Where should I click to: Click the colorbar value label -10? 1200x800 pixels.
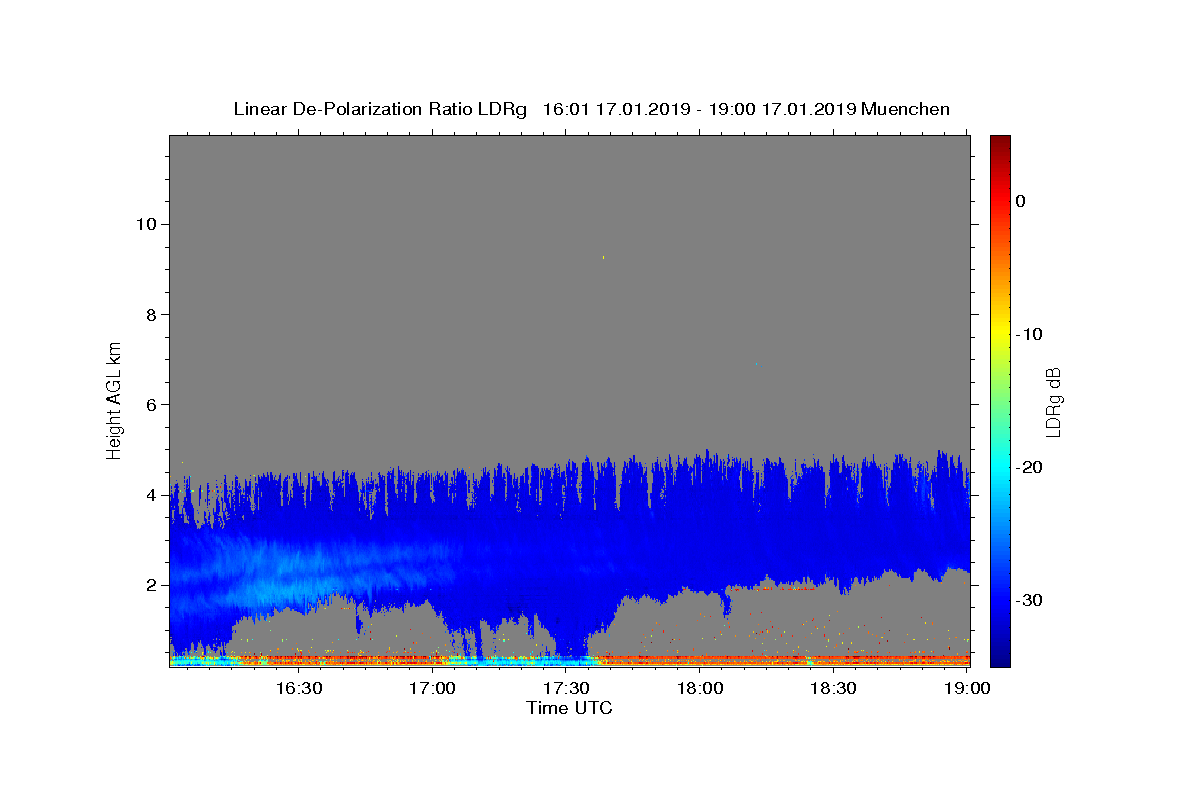point(1030,334)
